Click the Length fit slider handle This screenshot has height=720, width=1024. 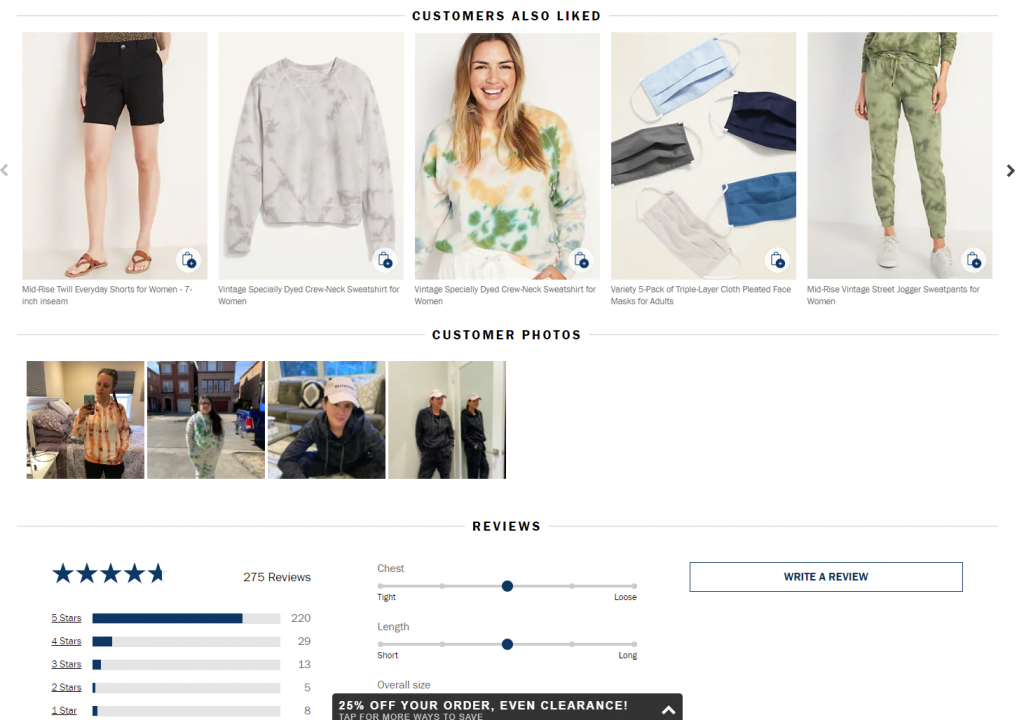tap(507, 644)
